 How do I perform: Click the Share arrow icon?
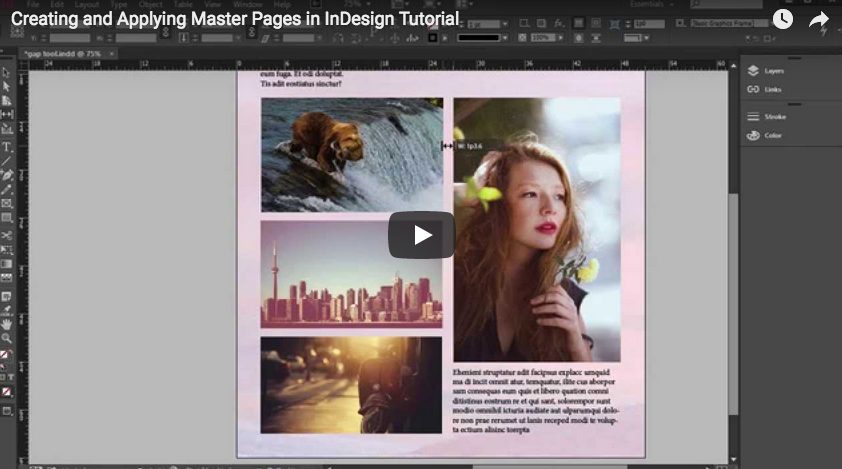(819, 20)
